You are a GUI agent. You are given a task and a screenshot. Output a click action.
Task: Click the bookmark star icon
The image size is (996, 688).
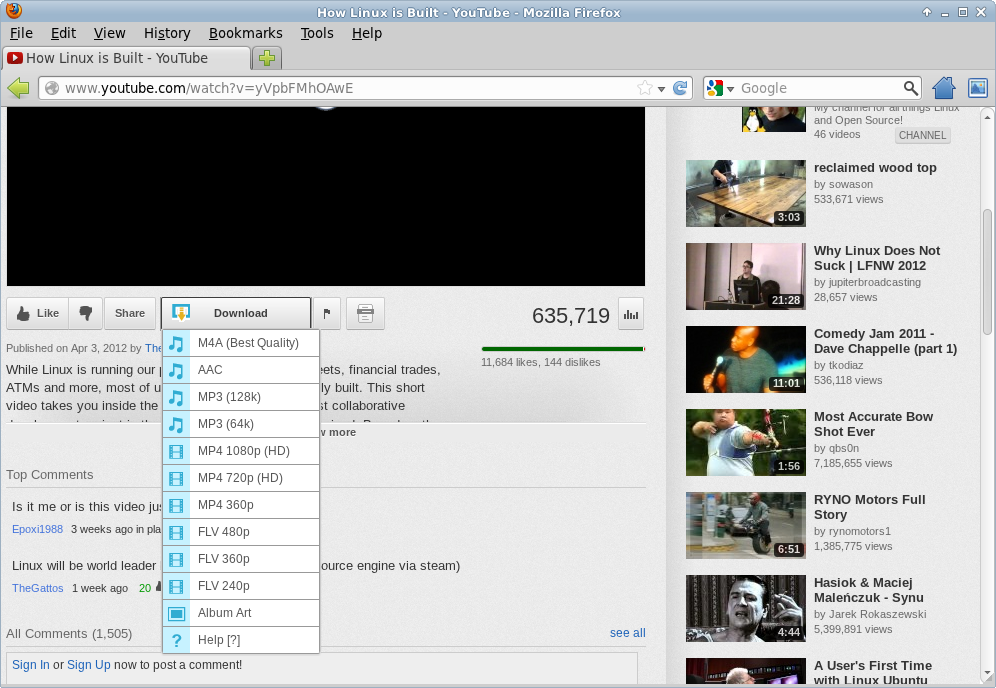(645, 88)
